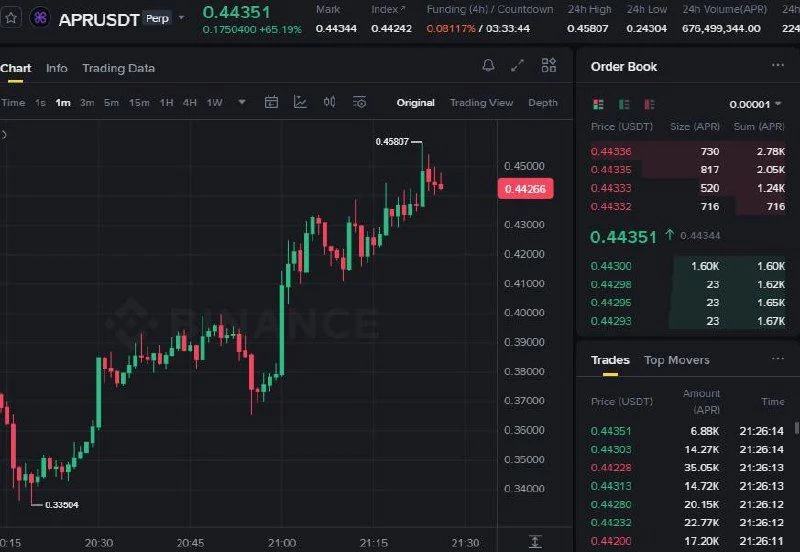
Task: Select Time chart mode
Action: [x=13, y=103]
